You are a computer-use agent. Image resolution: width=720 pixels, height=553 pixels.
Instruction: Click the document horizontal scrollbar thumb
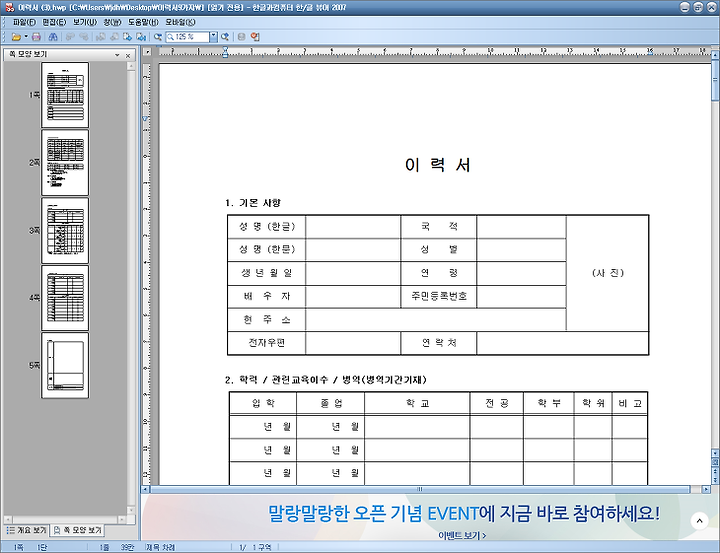point(420,490)
